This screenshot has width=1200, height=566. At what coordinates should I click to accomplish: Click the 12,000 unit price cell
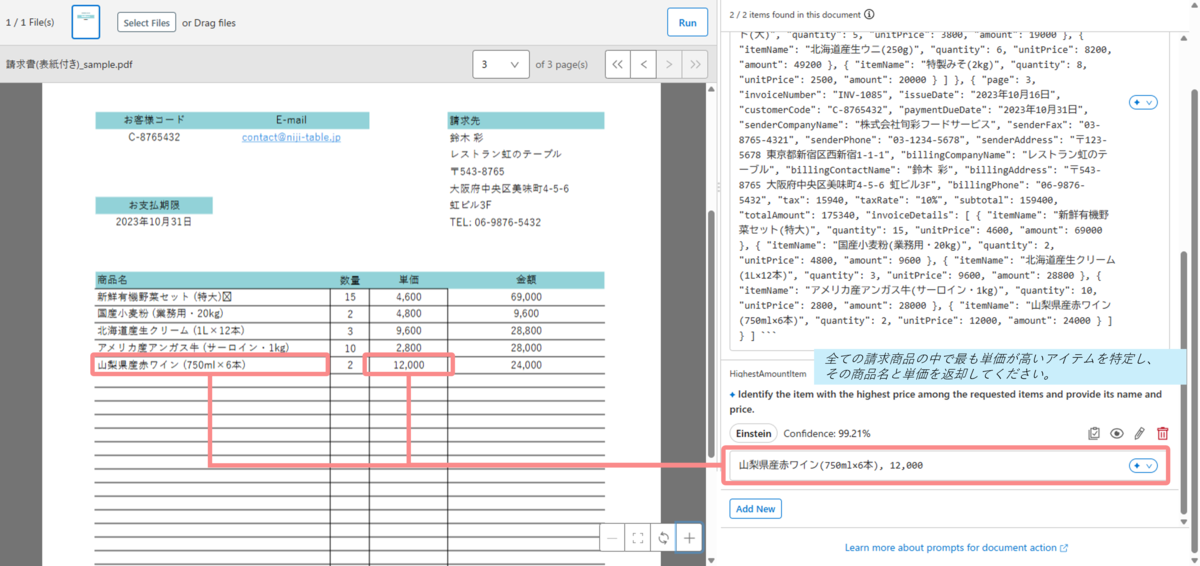click(x=409, y=365)
